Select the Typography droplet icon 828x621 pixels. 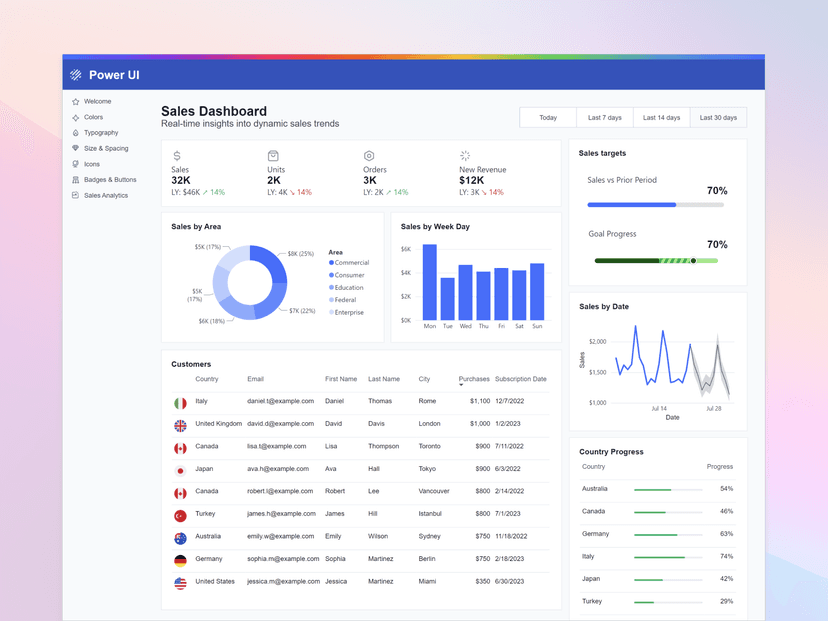tap(75, 132)
